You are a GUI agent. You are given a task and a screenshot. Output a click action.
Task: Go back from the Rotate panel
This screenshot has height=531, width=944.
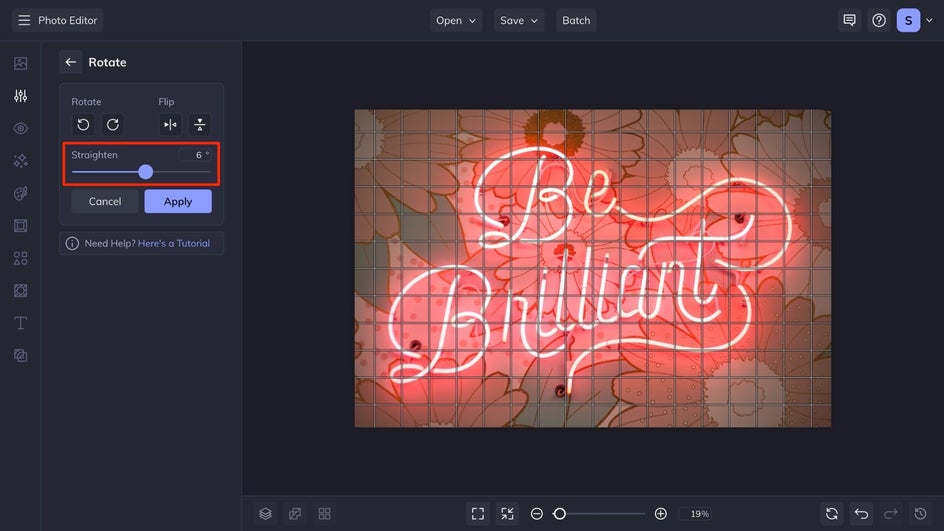[x=70, y=62]
